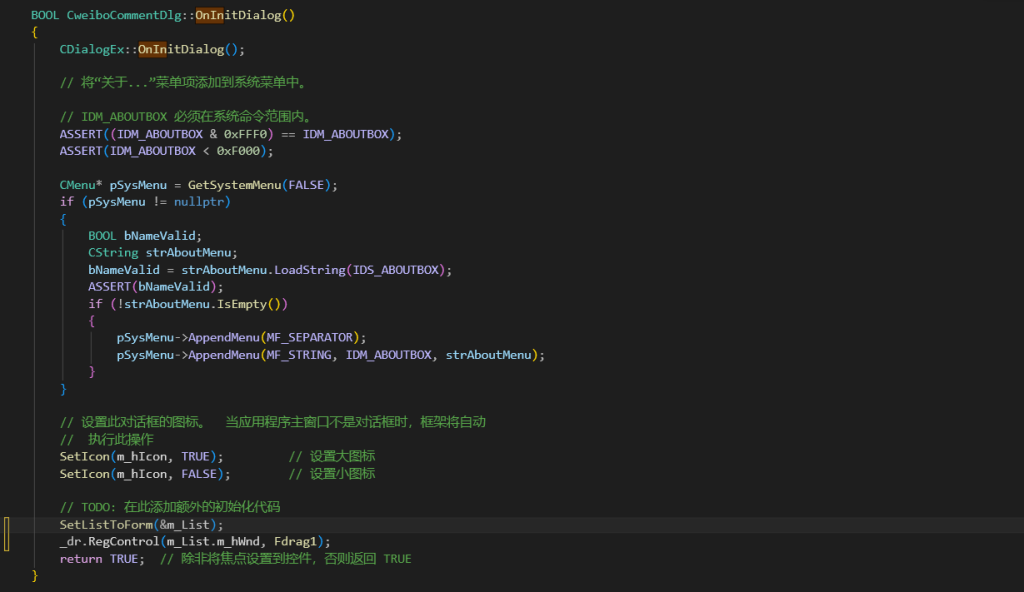Click the return TRUE statement
The image size is (1024, 592).
pyautogui.click(x=101, y=558)
